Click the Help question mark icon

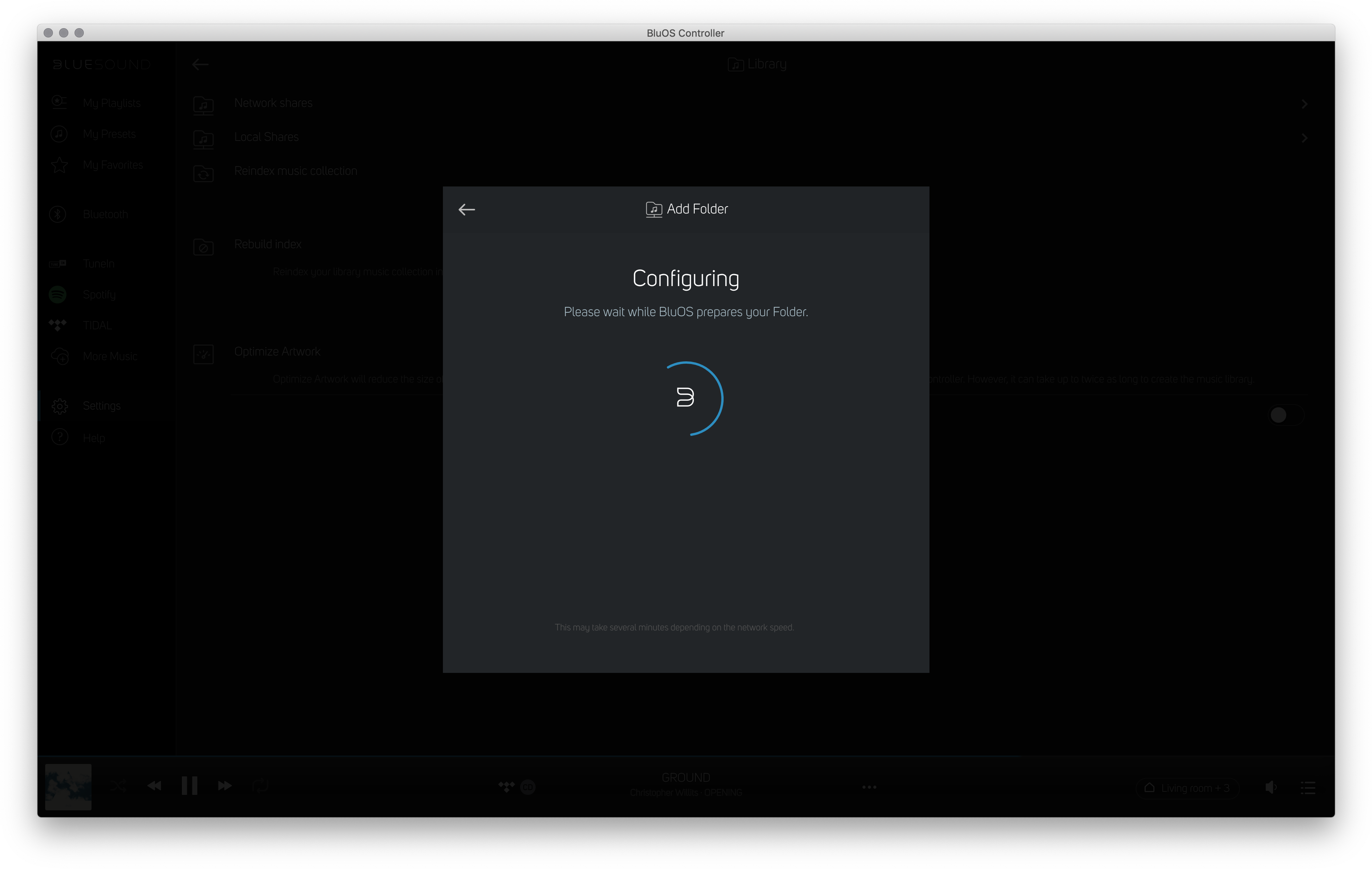pyautogui.click(x=59, y=437)
